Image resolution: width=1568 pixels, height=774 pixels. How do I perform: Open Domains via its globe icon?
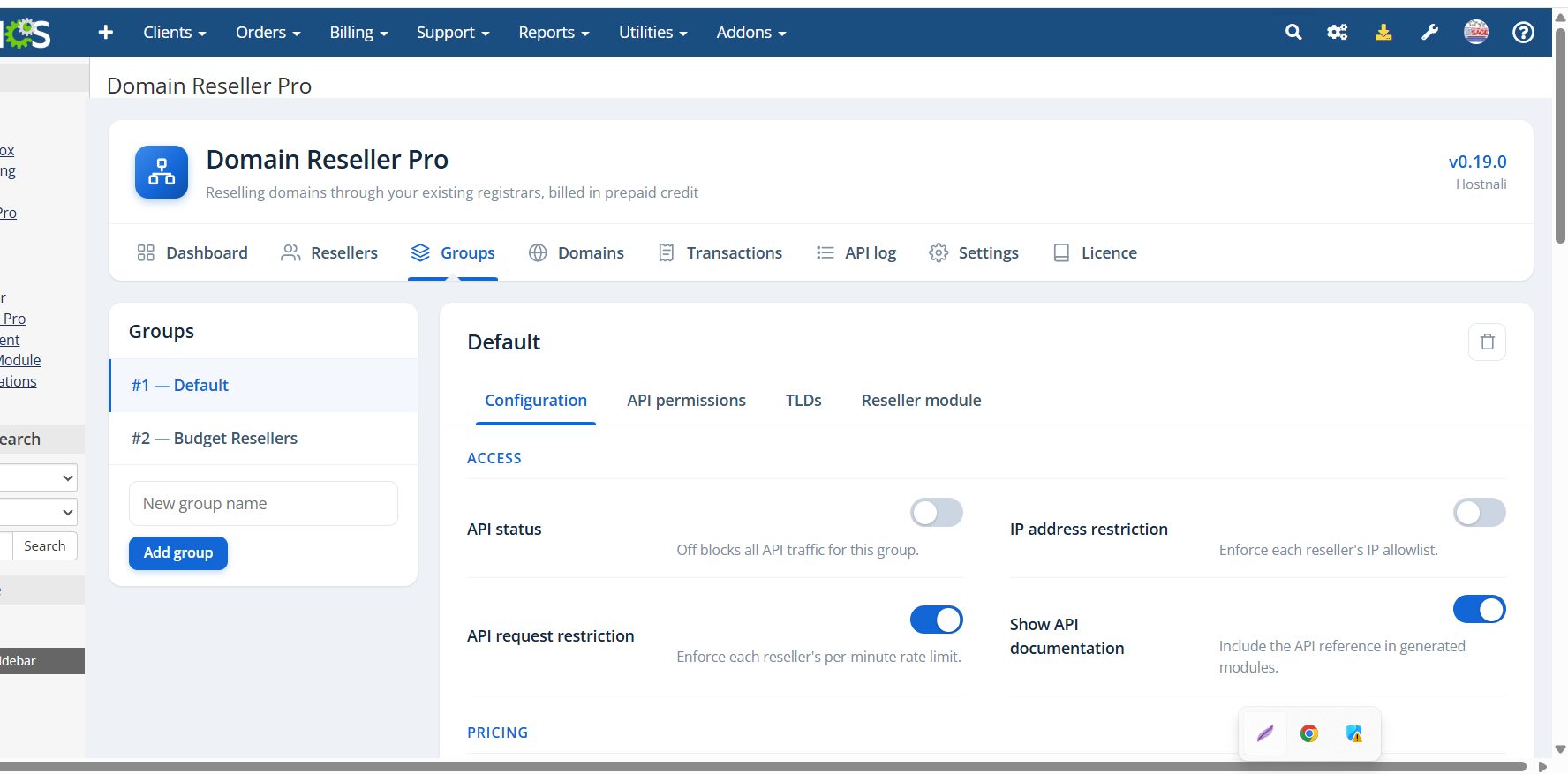click(x=538, y=253)
